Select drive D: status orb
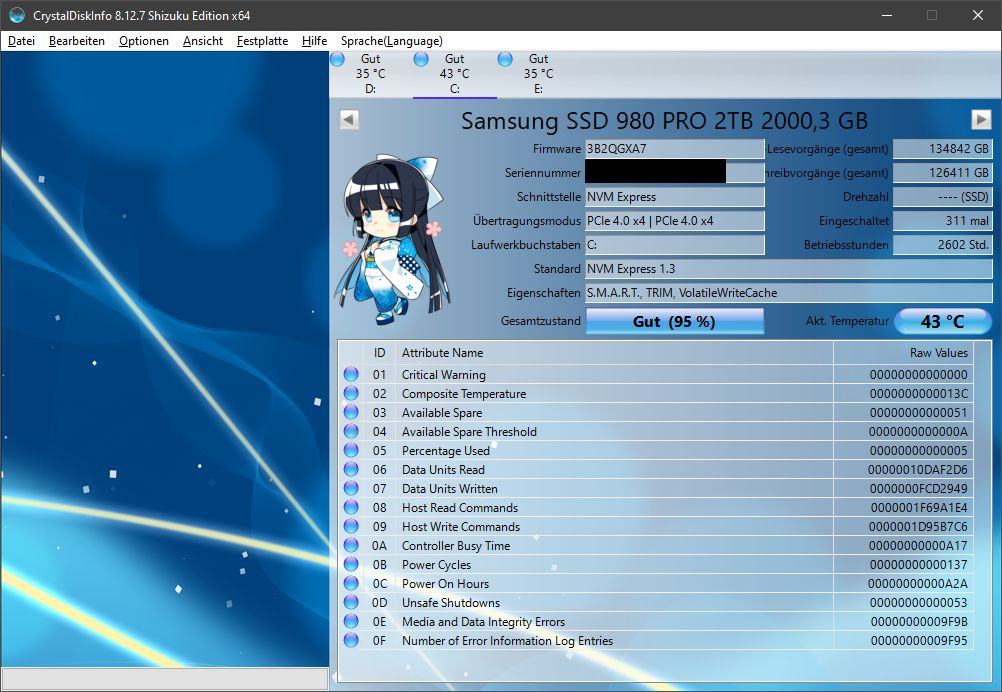Screen dimensions: 1002x692 [337, 59]
